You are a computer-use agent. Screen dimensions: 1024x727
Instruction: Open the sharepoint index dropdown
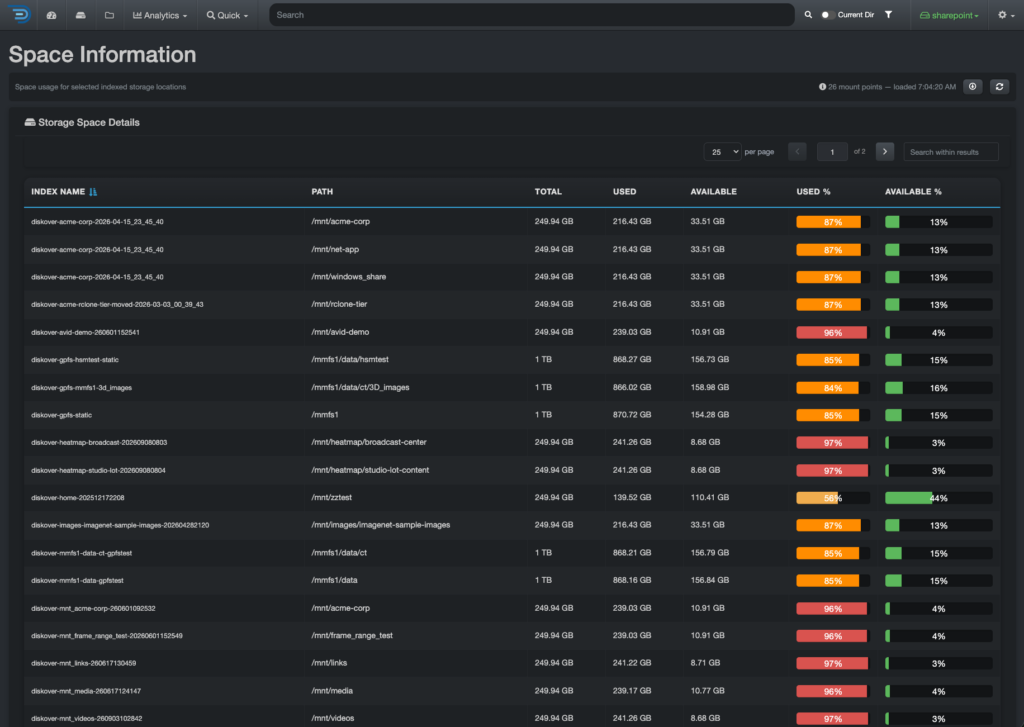949,15
